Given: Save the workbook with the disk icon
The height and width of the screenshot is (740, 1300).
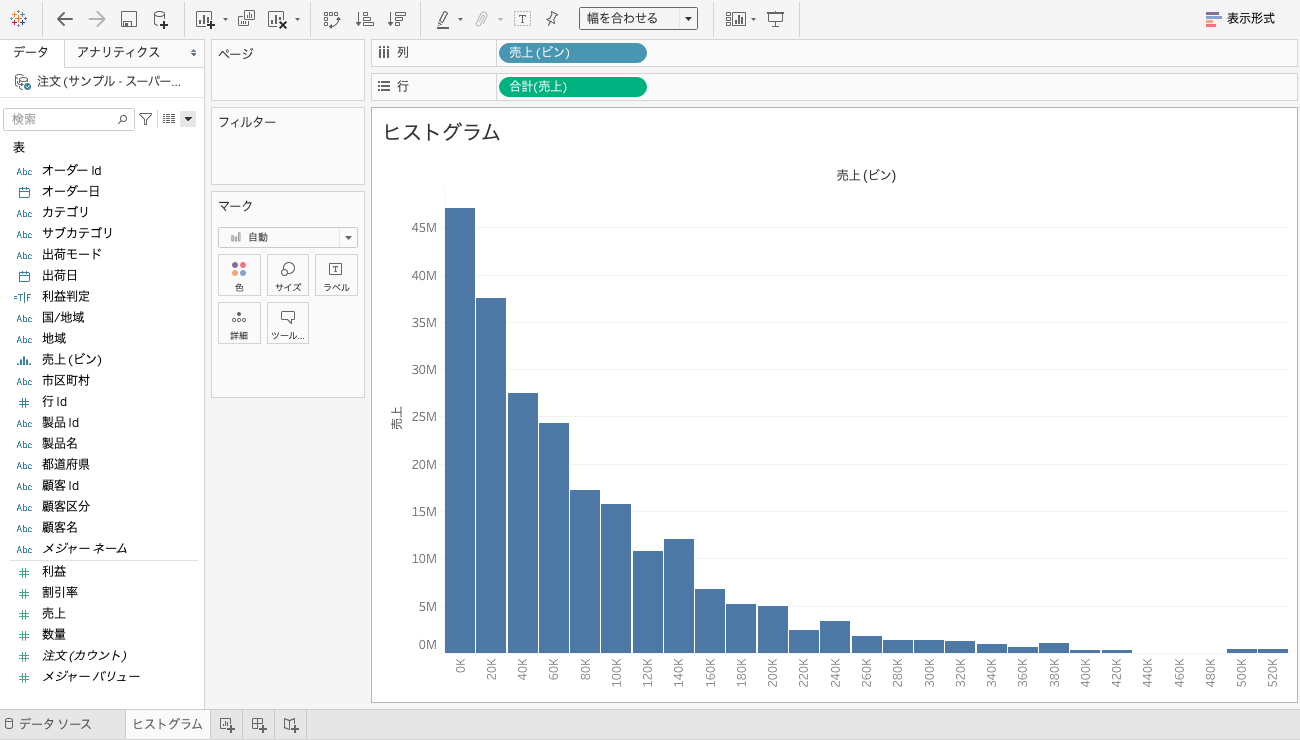Looking at the screenshot, I should (x=128, y=19).
